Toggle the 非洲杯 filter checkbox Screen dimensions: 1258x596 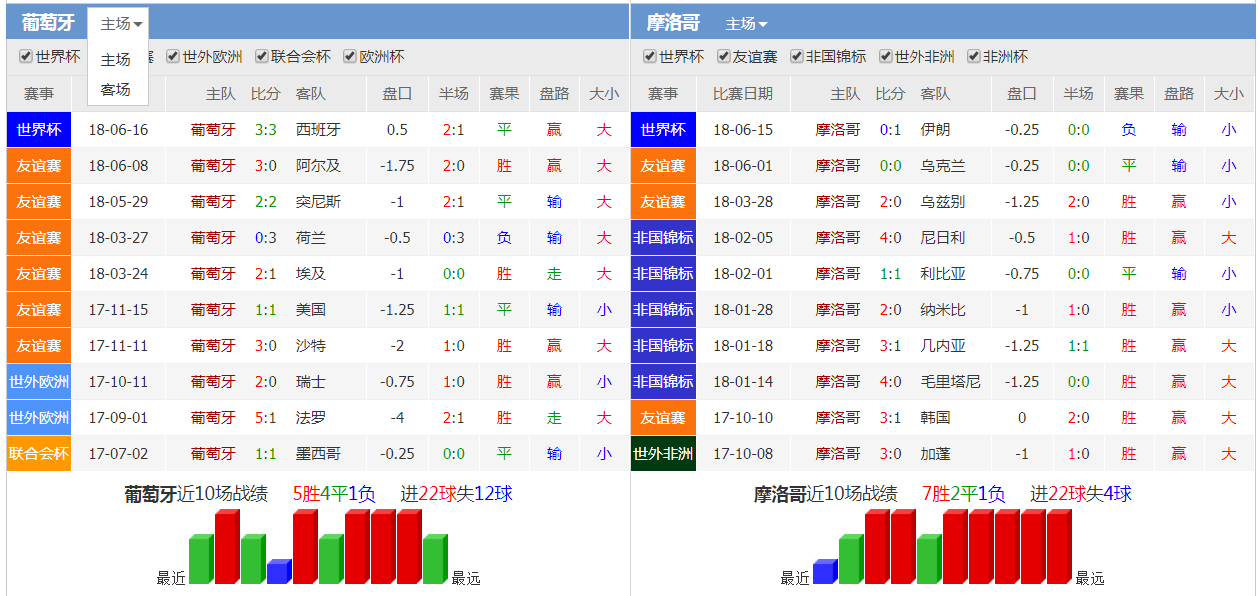974,57
